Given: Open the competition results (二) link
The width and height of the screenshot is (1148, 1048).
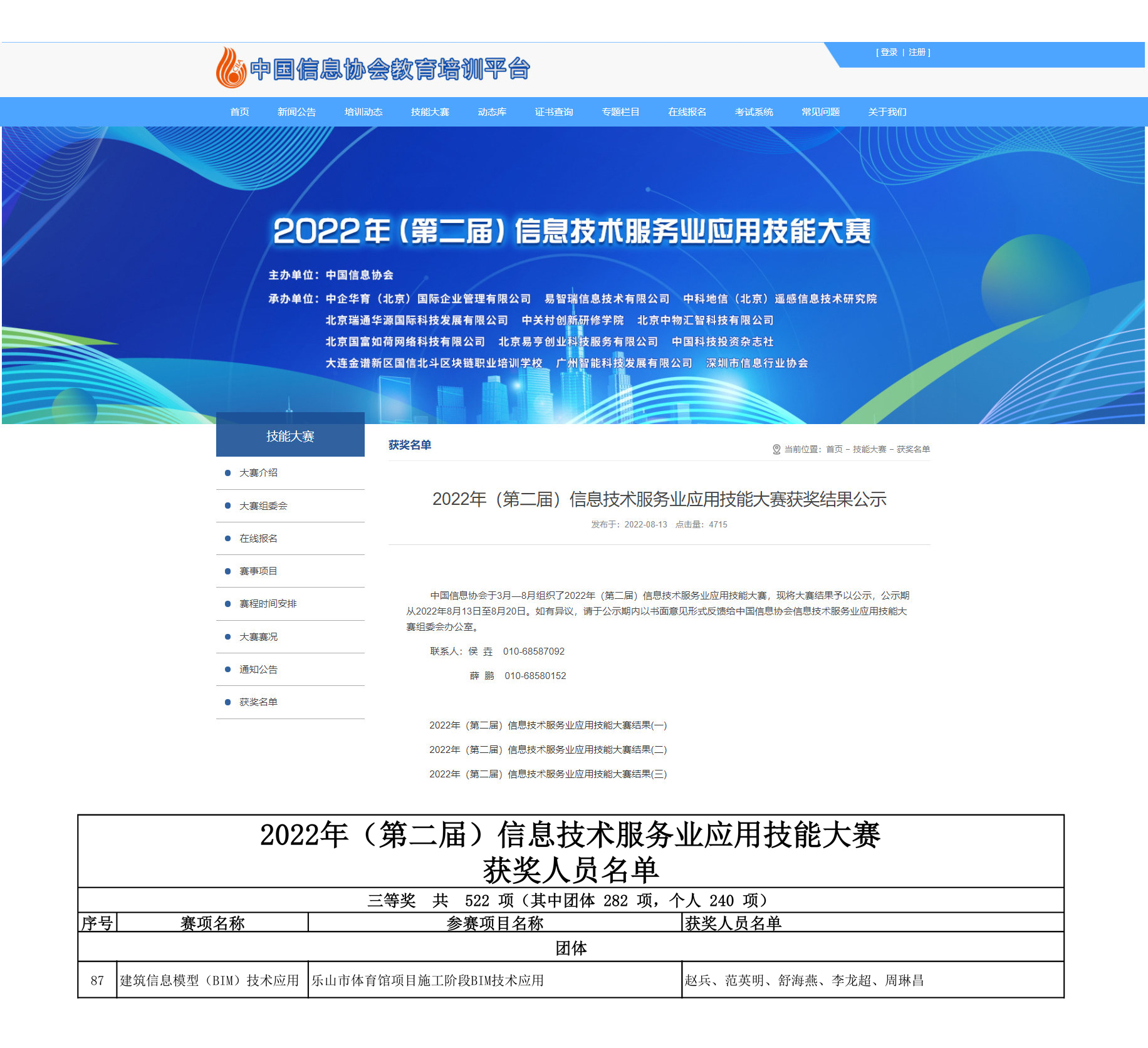Looking at the screenshot, I should [x=548, y=750].
